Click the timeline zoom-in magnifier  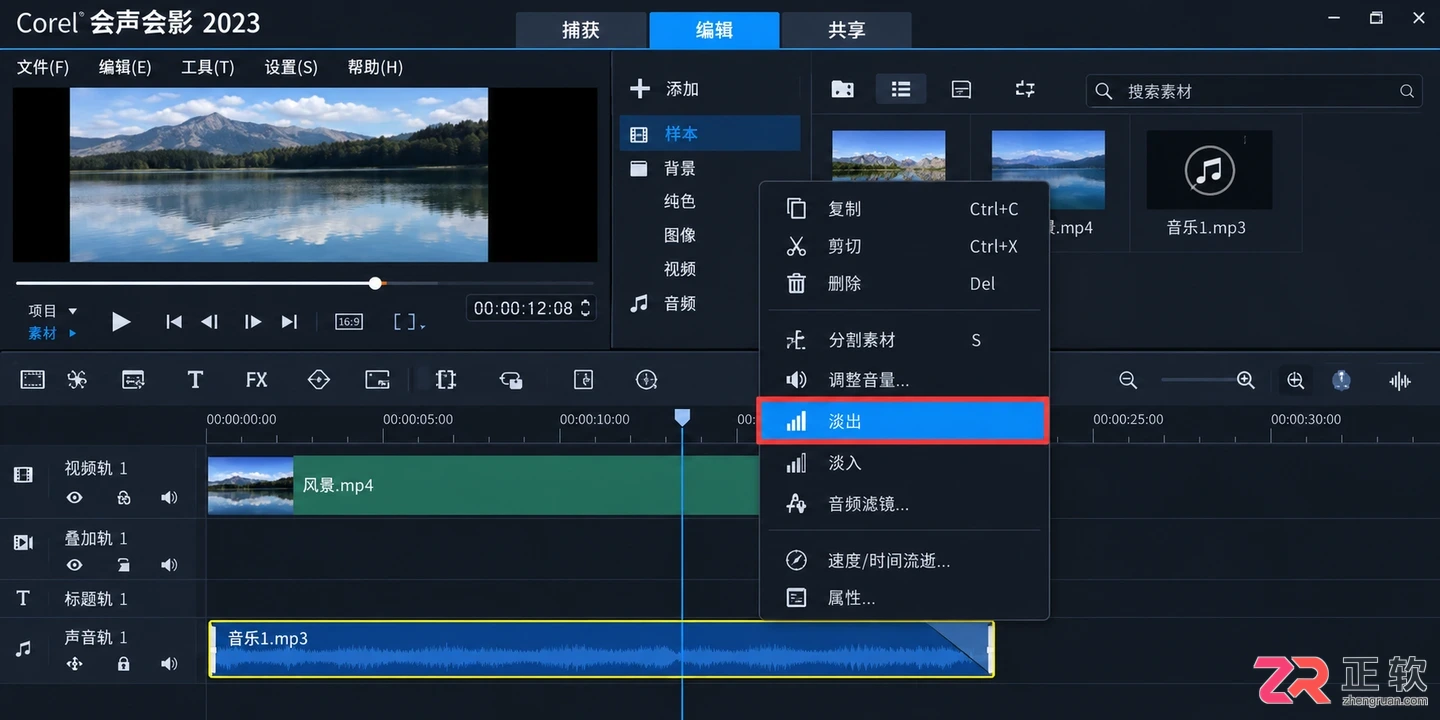pyautogui.click(x=1245, y=380)
